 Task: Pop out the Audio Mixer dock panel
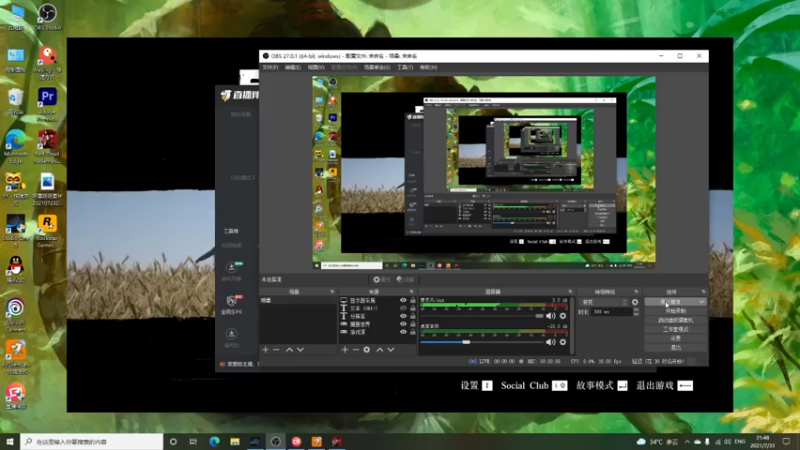[x=570, y=292]
